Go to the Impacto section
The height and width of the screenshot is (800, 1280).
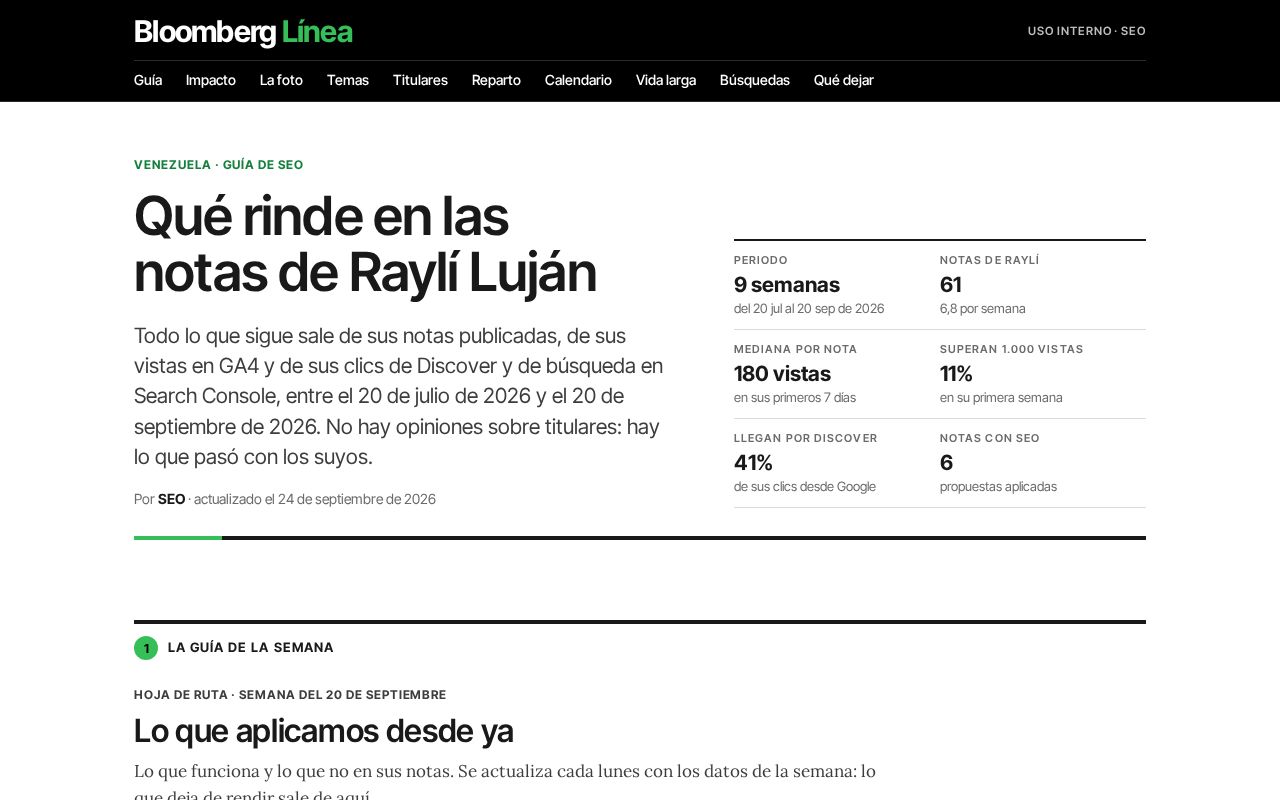(211, 80)
